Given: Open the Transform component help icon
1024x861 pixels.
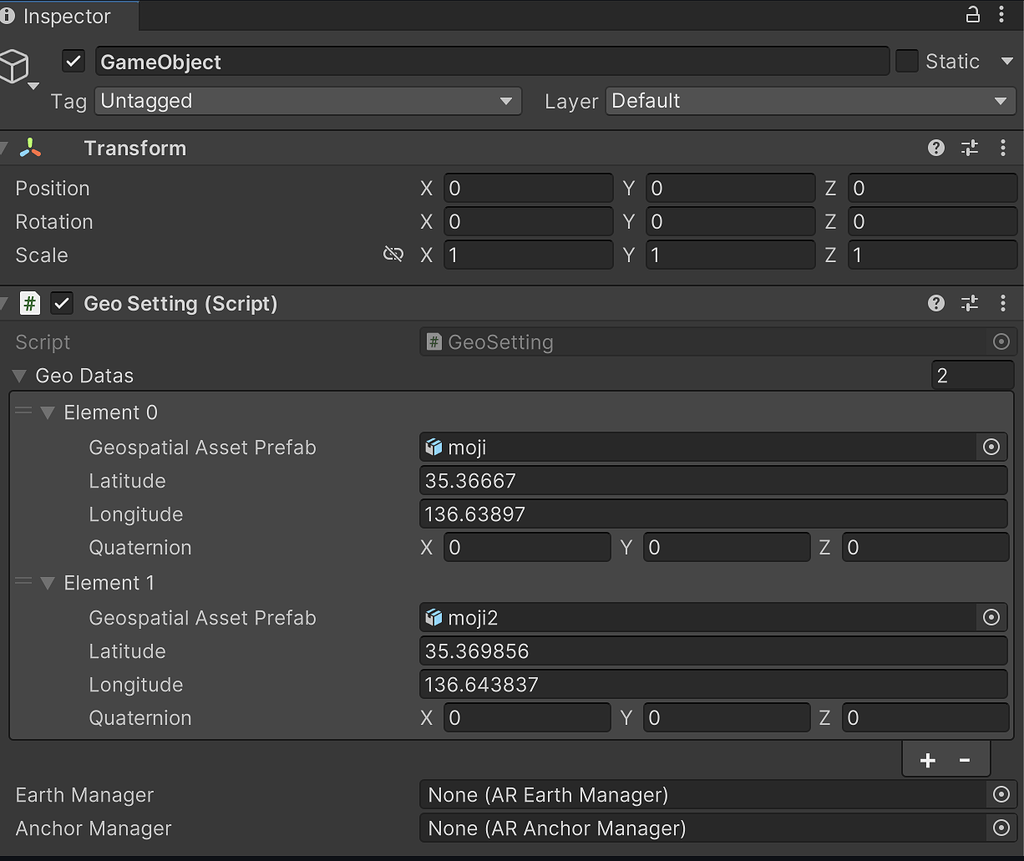Looking at the screenshot, I should coord(936,148).
